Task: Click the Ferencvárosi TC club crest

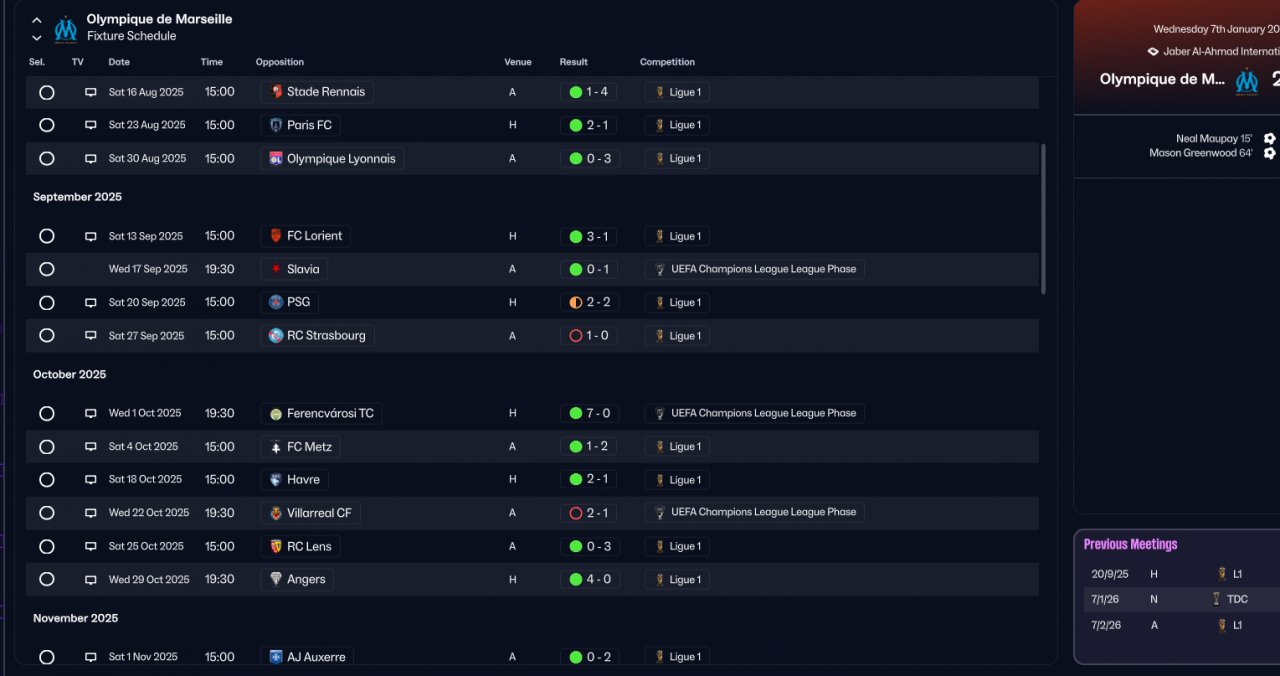Action: coord(276,413)
